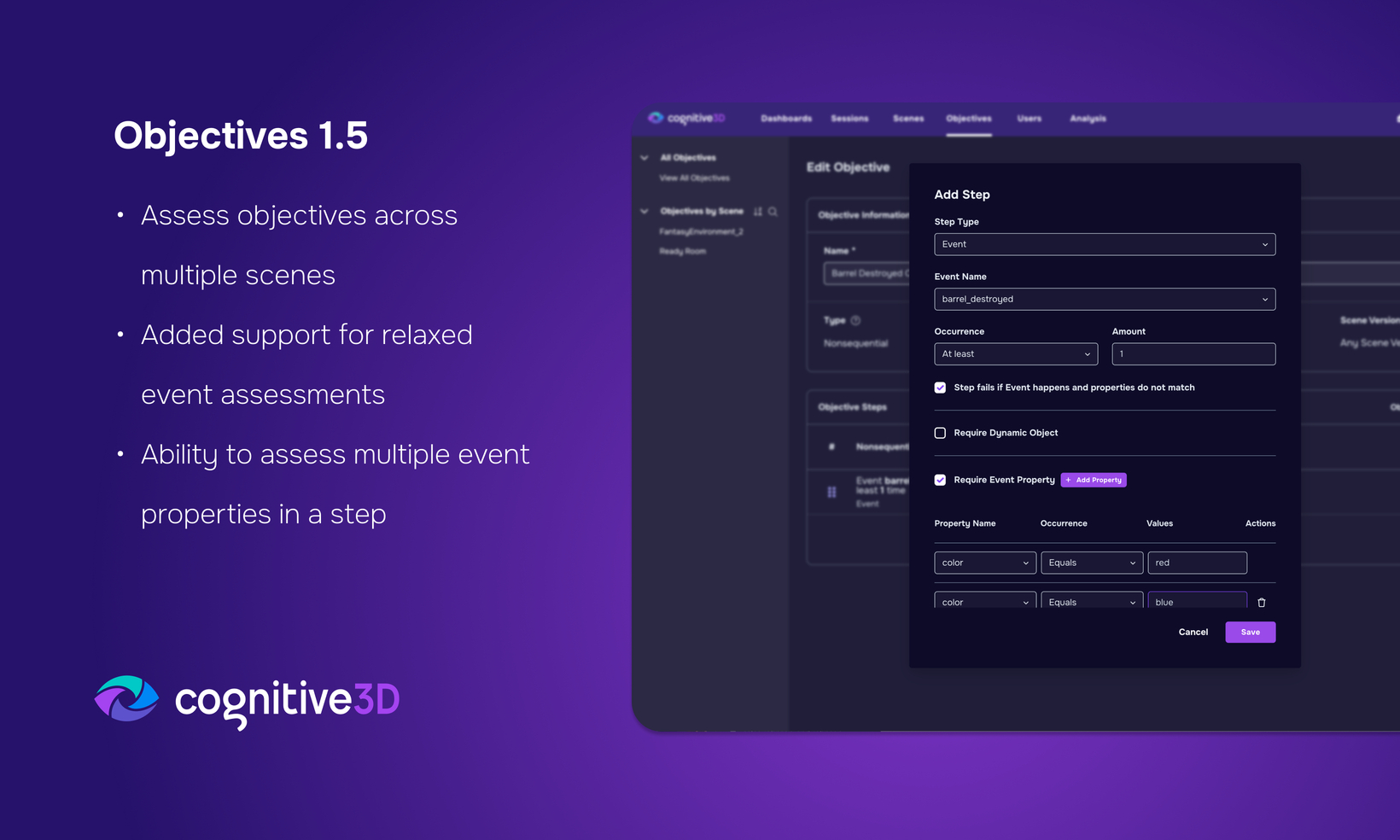Image resolution: width=1400 pixels, height=840 pixels.
Task: Click the drag handle on the objective step row
Action: (x=831, y=493)
